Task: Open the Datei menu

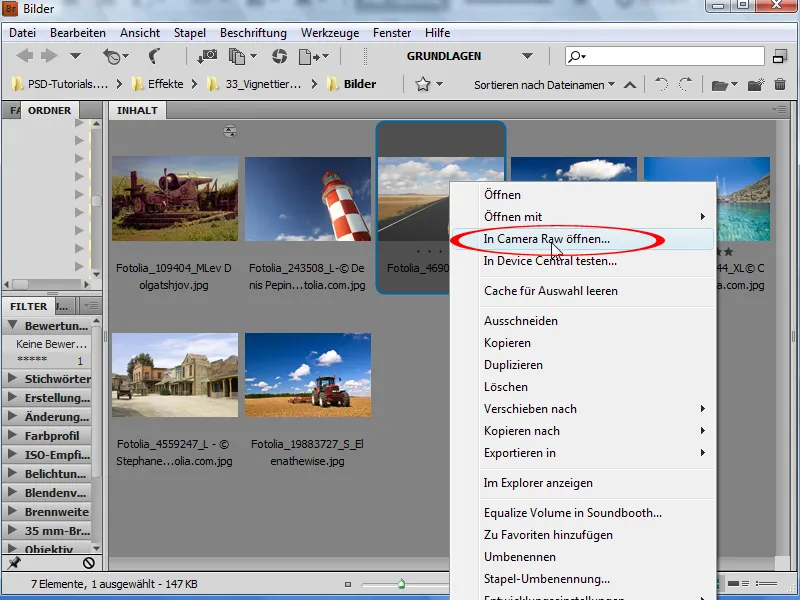Action: point(22,33)
